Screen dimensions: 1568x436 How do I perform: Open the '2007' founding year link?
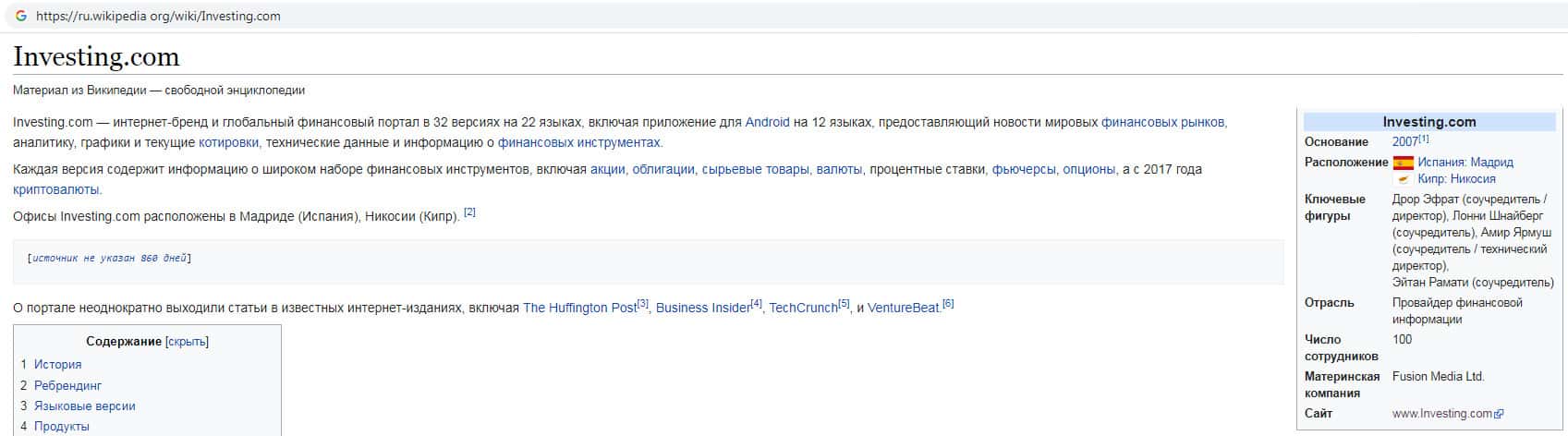[1404, 142]
